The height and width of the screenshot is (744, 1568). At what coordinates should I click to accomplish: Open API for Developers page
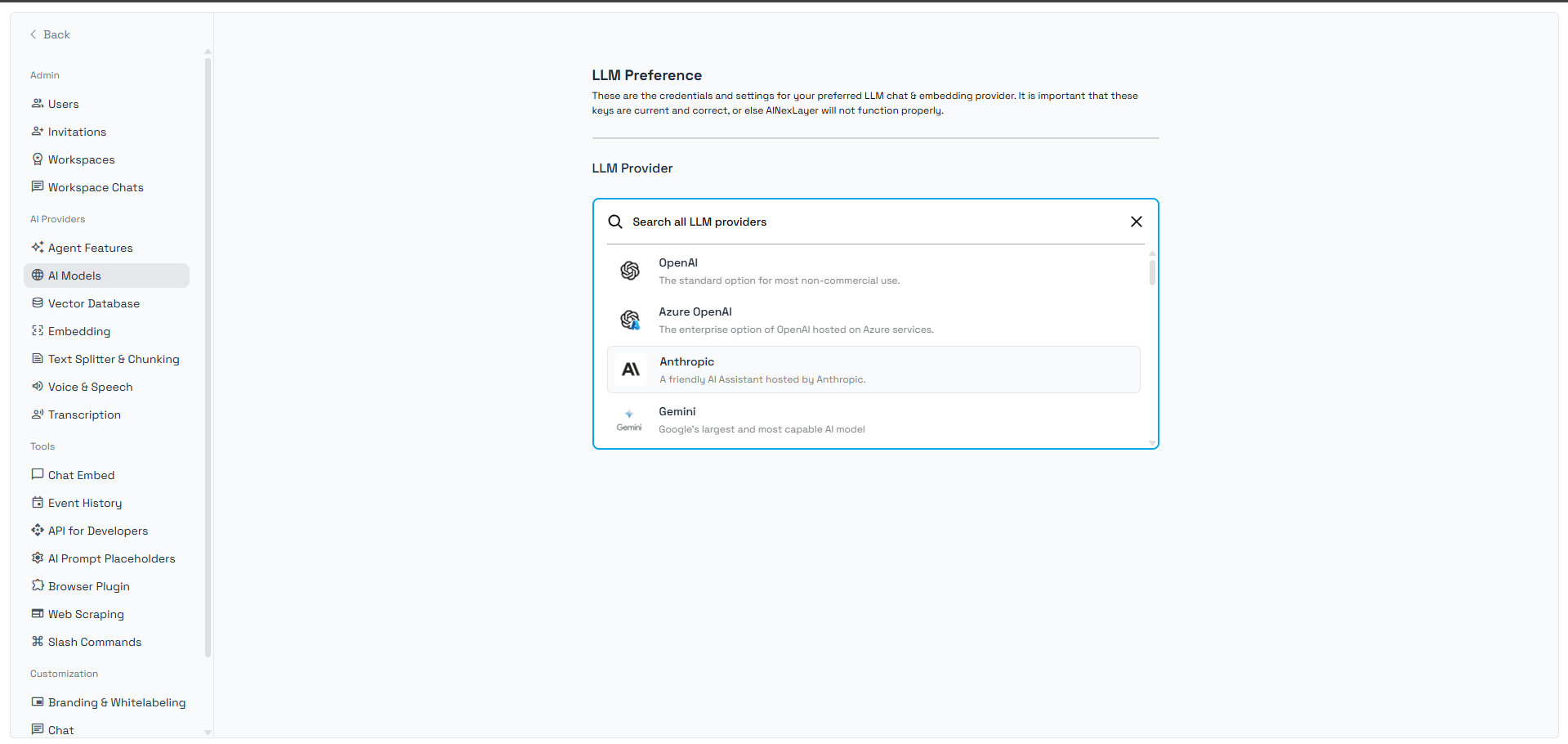[x=97, y=531]
